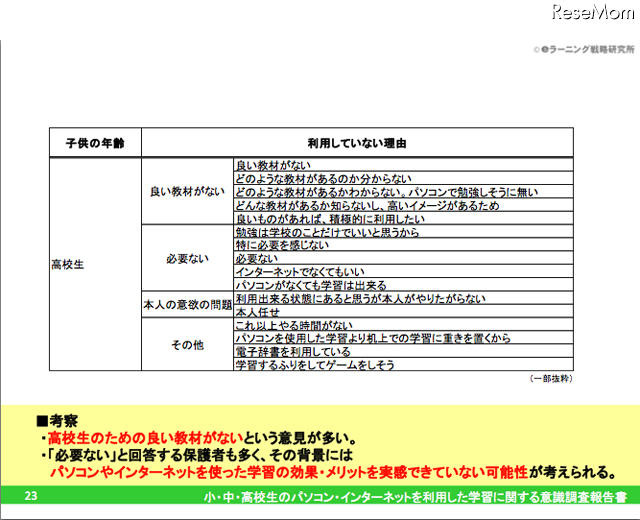Screen dimensions: 640x520
Task: Click the 子供の年齢 column header
Action: [x=95, y=143]
